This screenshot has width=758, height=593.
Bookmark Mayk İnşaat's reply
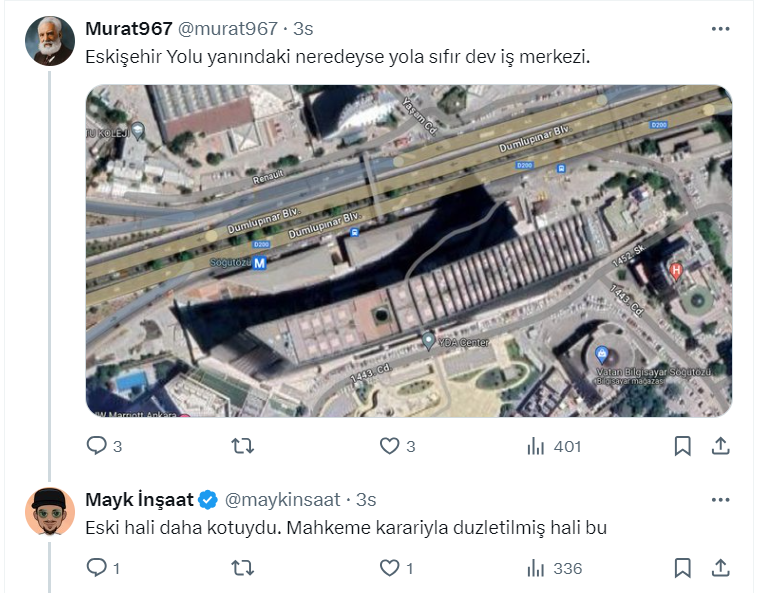pyautogui.click(x=682, y=568)
